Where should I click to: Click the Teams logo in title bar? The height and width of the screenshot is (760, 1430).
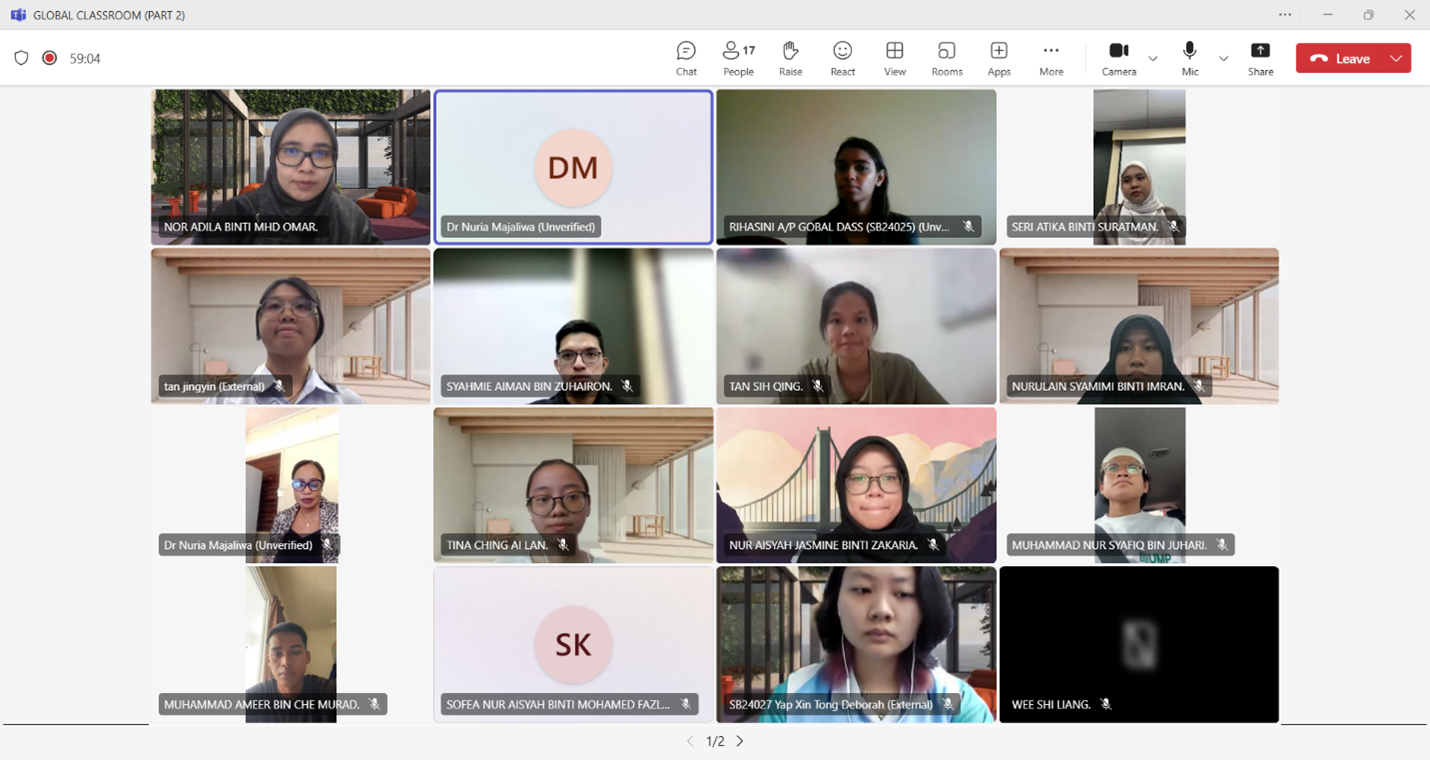tap(17, 15)
